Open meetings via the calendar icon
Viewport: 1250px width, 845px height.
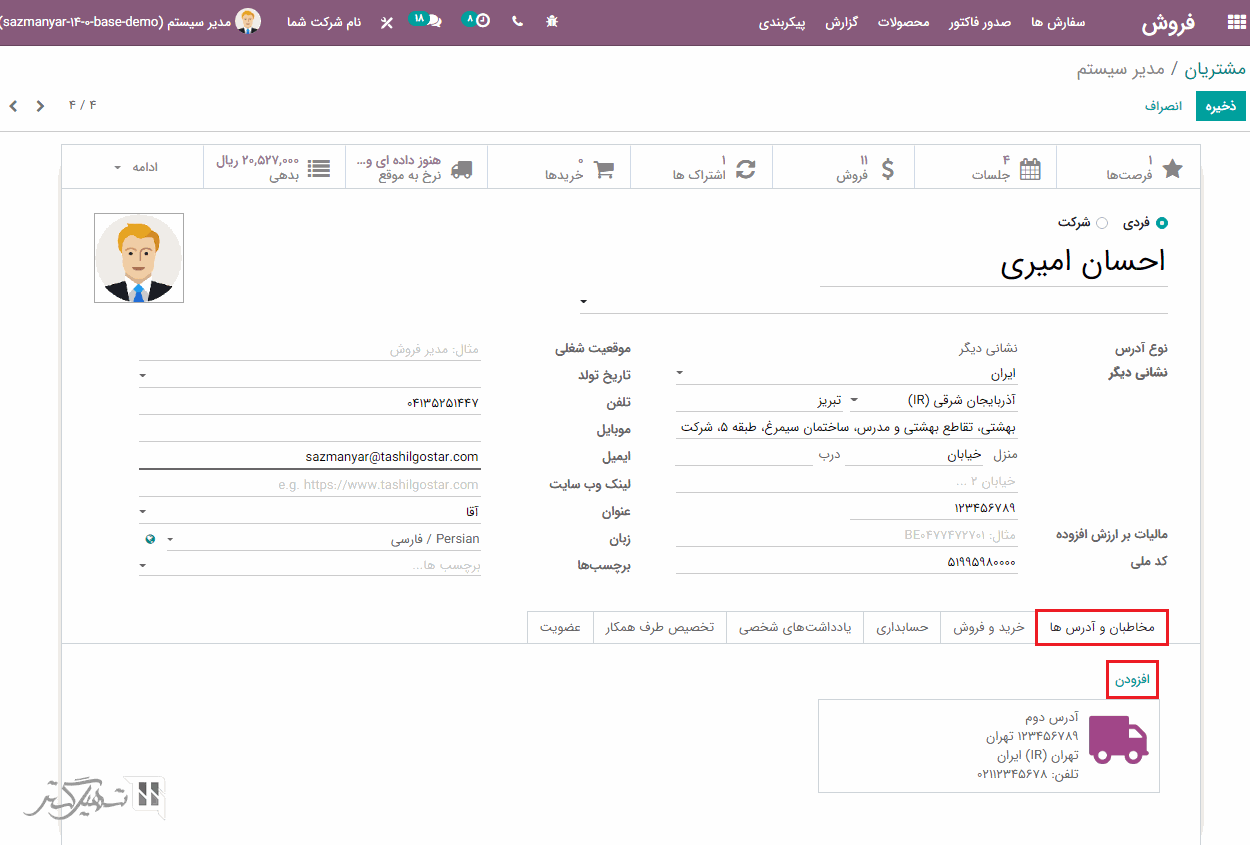coord(1029,169)
